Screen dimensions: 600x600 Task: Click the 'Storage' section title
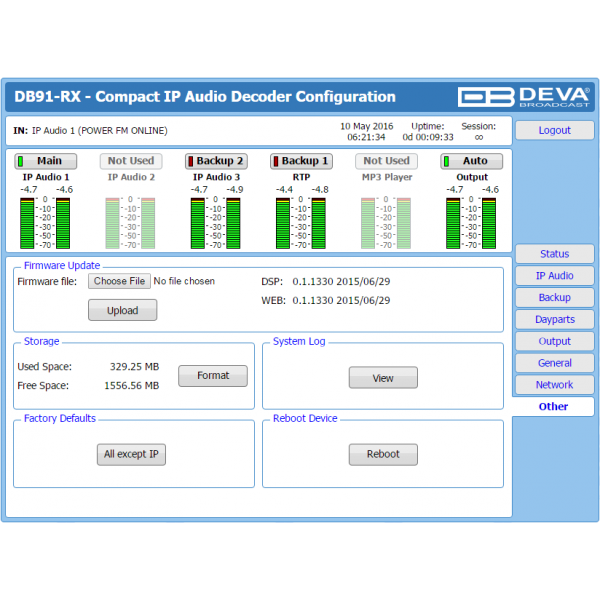click(42, 341)
